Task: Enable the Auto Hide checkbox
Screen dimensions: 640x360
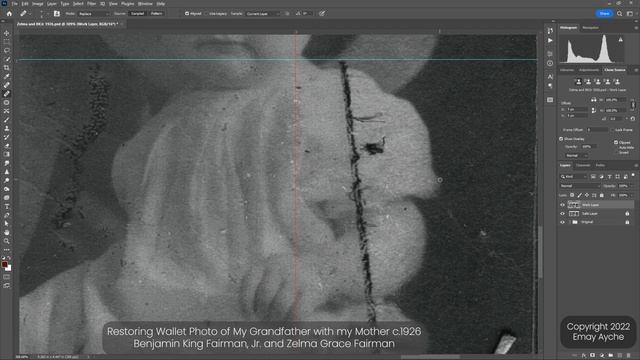Action: click(616, 147)
